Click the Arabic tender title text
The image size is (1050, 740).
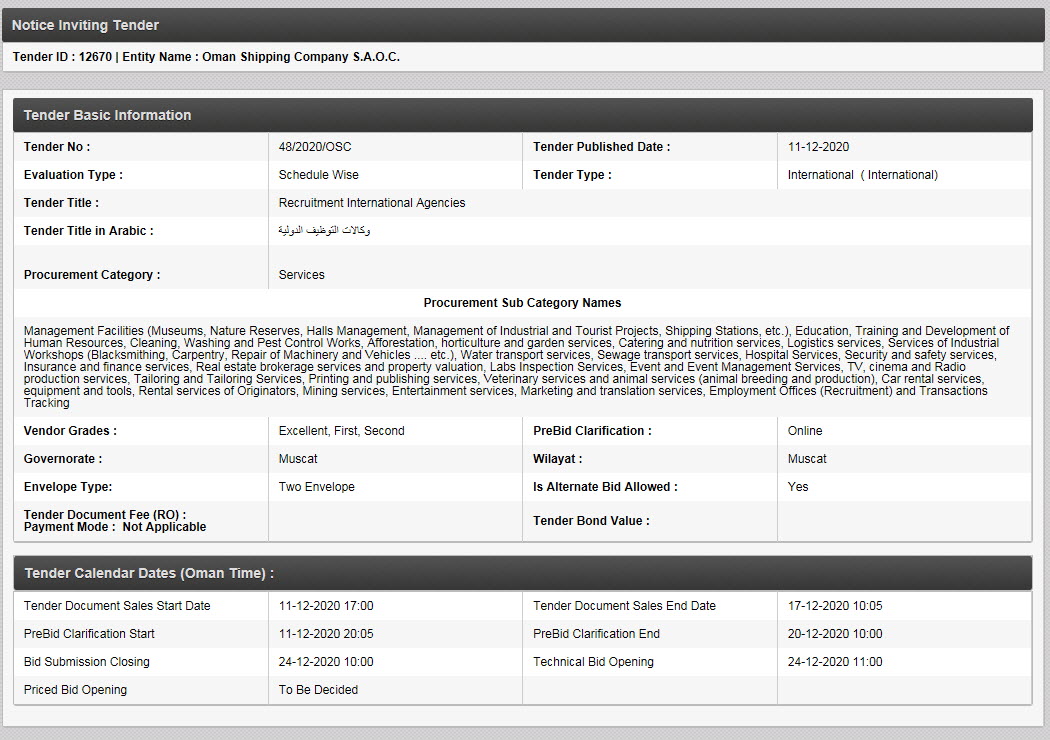[324, 231]
